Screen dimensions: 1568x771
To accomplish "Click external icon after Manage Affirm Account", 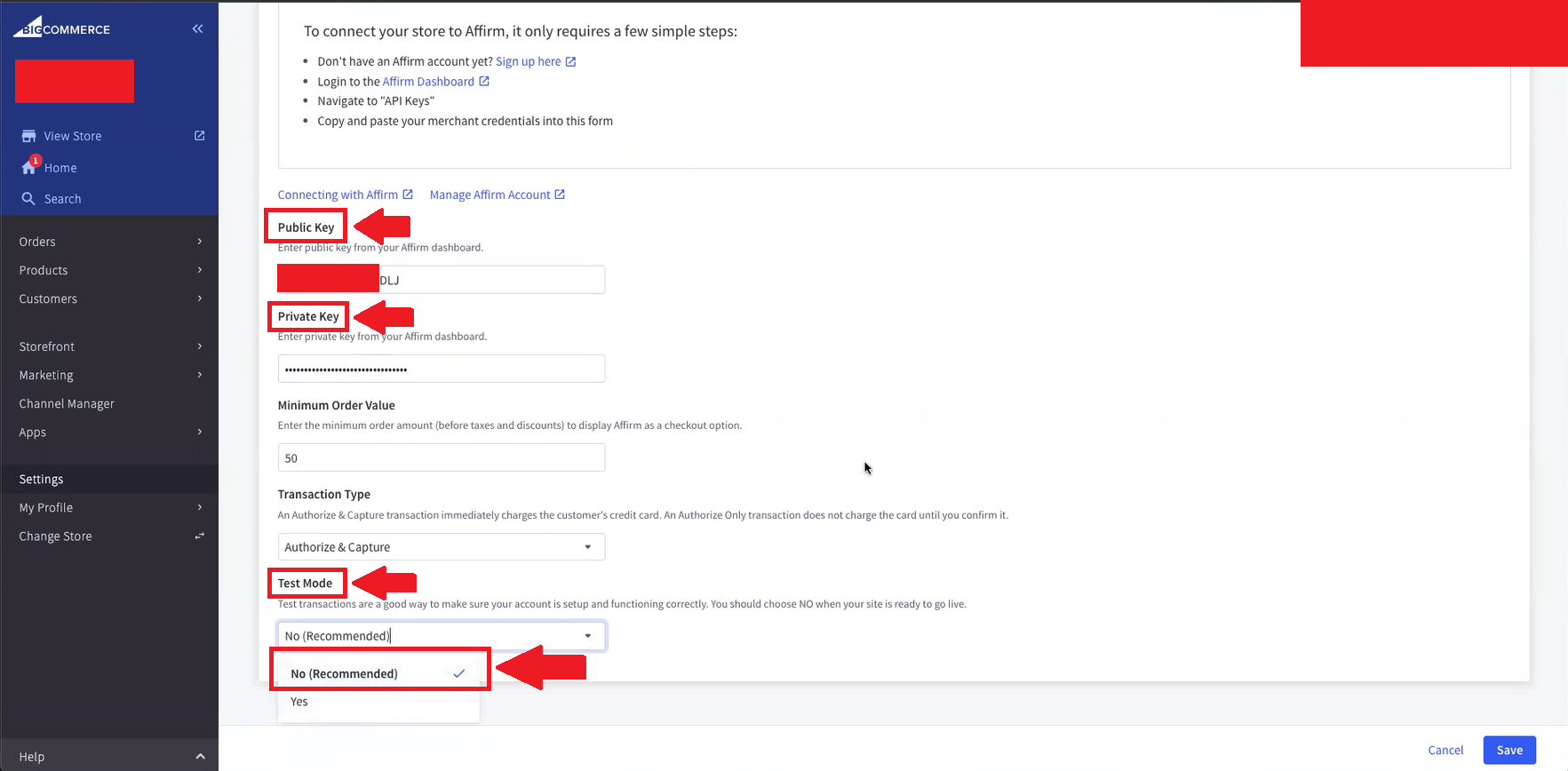I will [560, 195].
